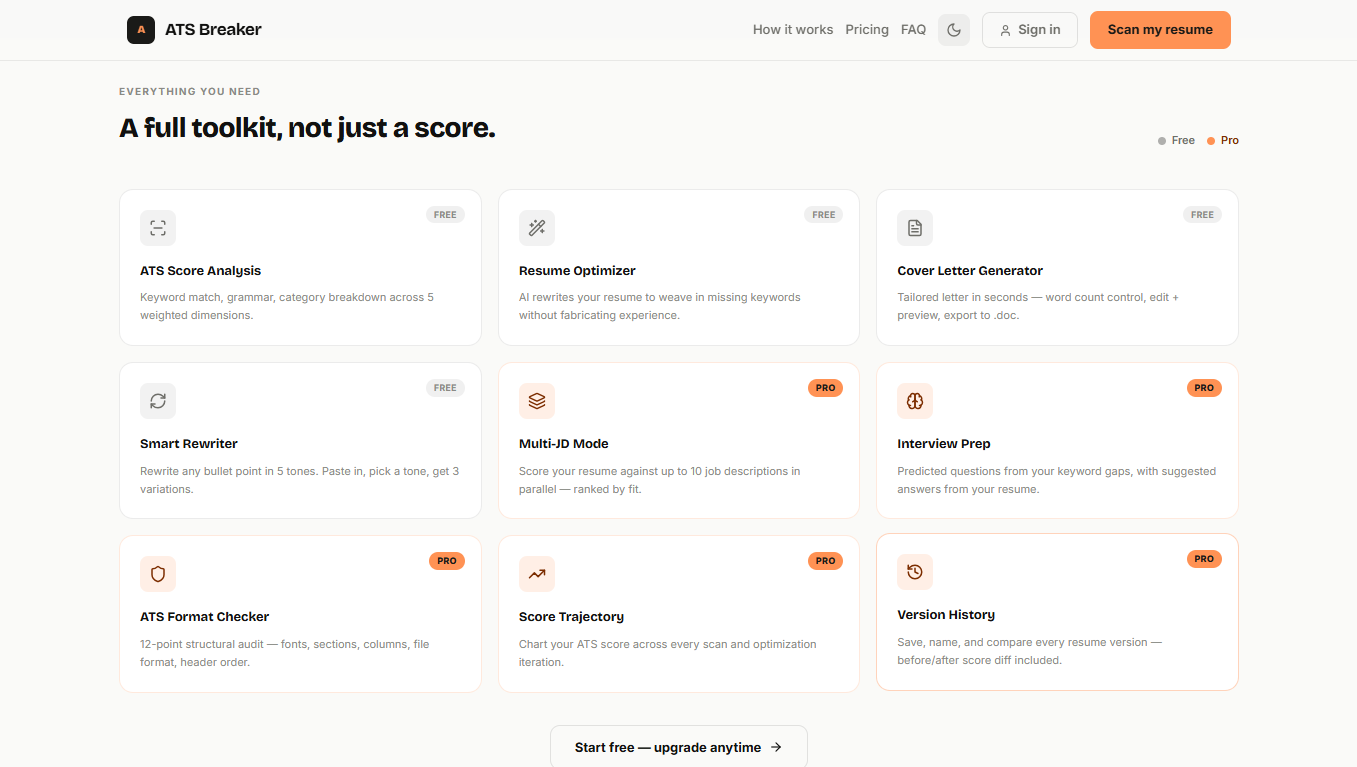Click the ATS Score Analysis scan icon
Image resolution: width=1357 pixels, height=767 pixels.
tap(158, 228)
